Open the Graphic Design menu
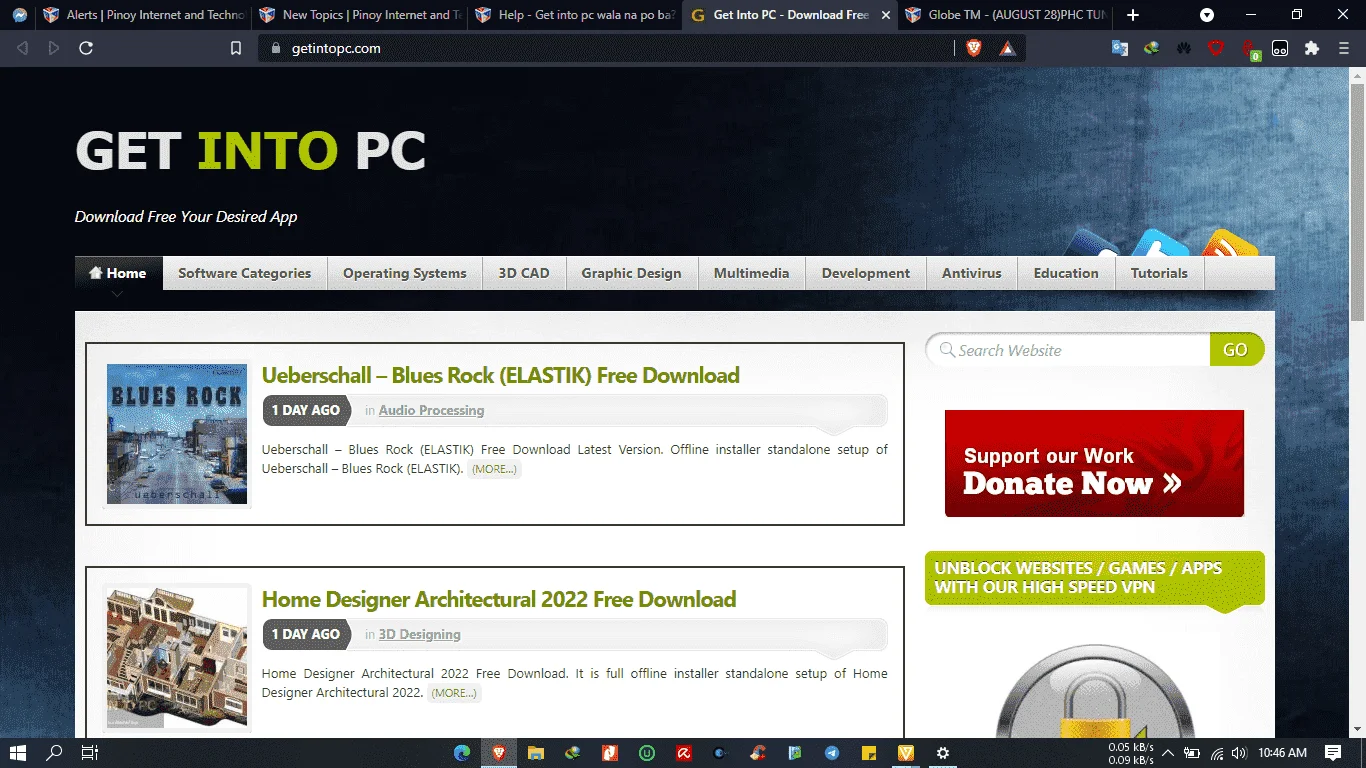Viewport: 1366px width, 768px height. tap(632, 273)
